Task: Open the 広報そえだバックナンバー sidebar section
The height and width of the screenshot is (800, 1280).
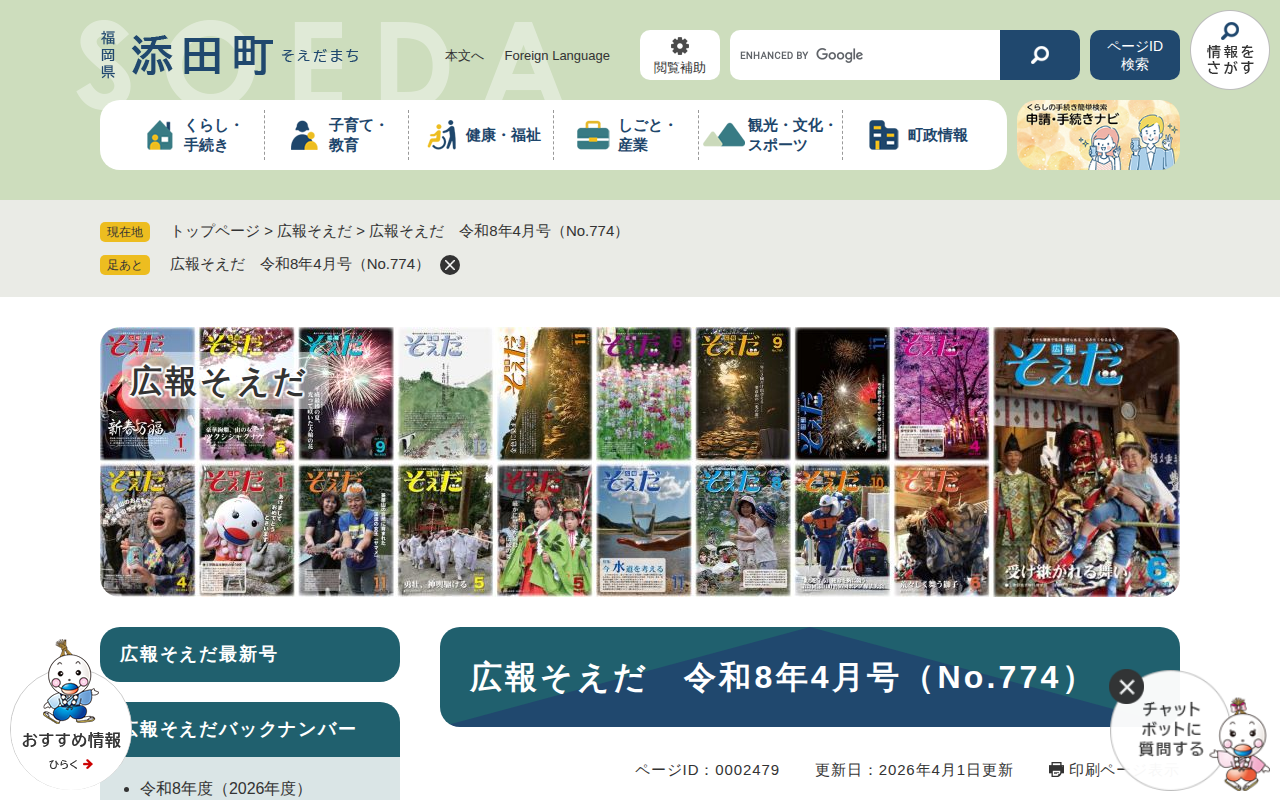Action: pyautogui.click(x=250, y=729)
